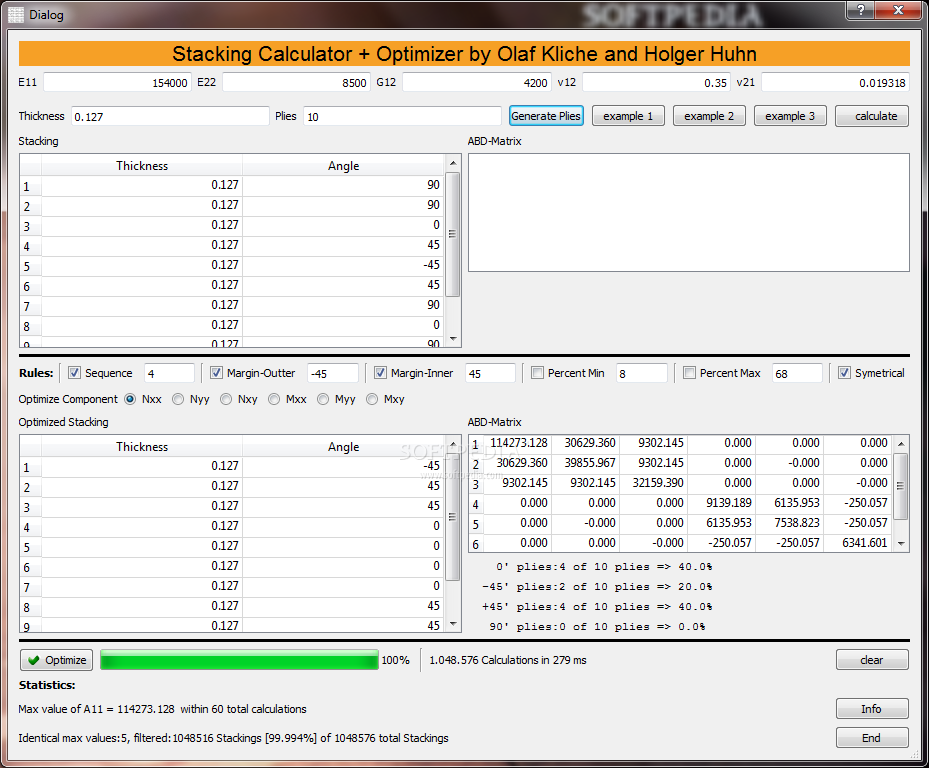Click the Margin-Outter value field
Image resolution: width=929 pixels, height=768 pixels.
[x=333, y=373]
